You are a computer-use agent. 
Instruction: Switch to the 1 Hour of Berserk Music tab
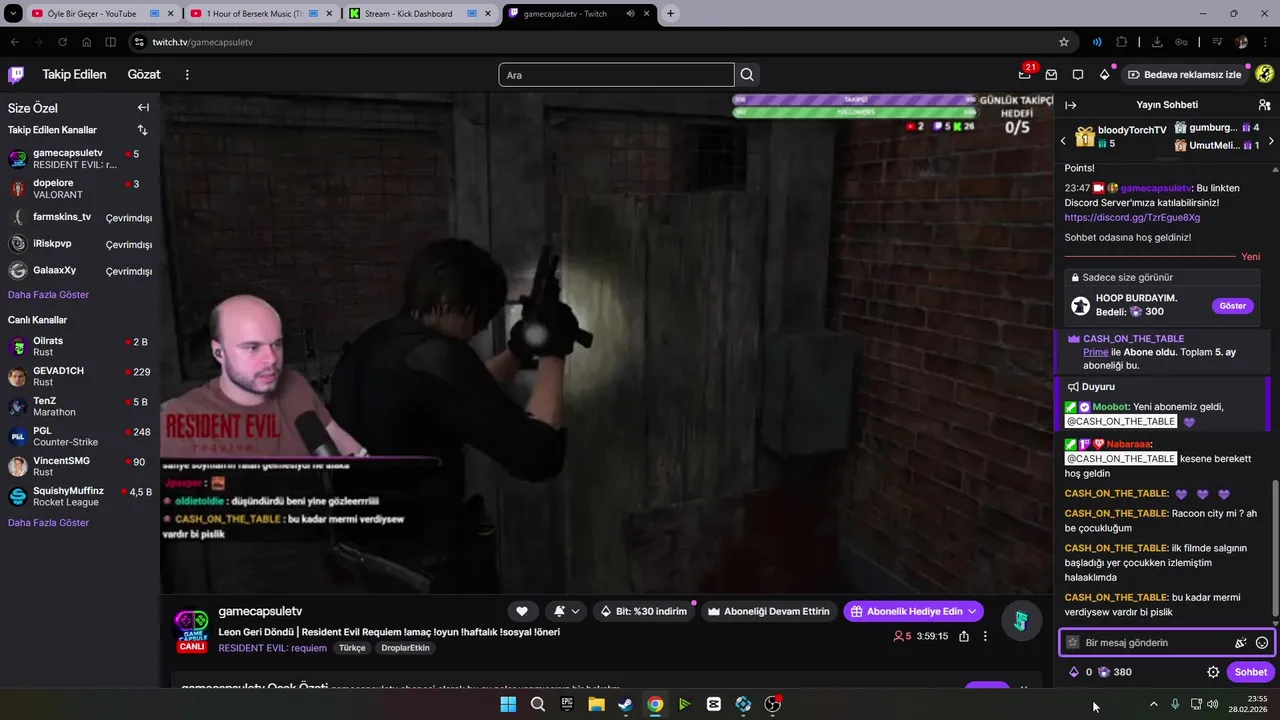coord(263,14)
